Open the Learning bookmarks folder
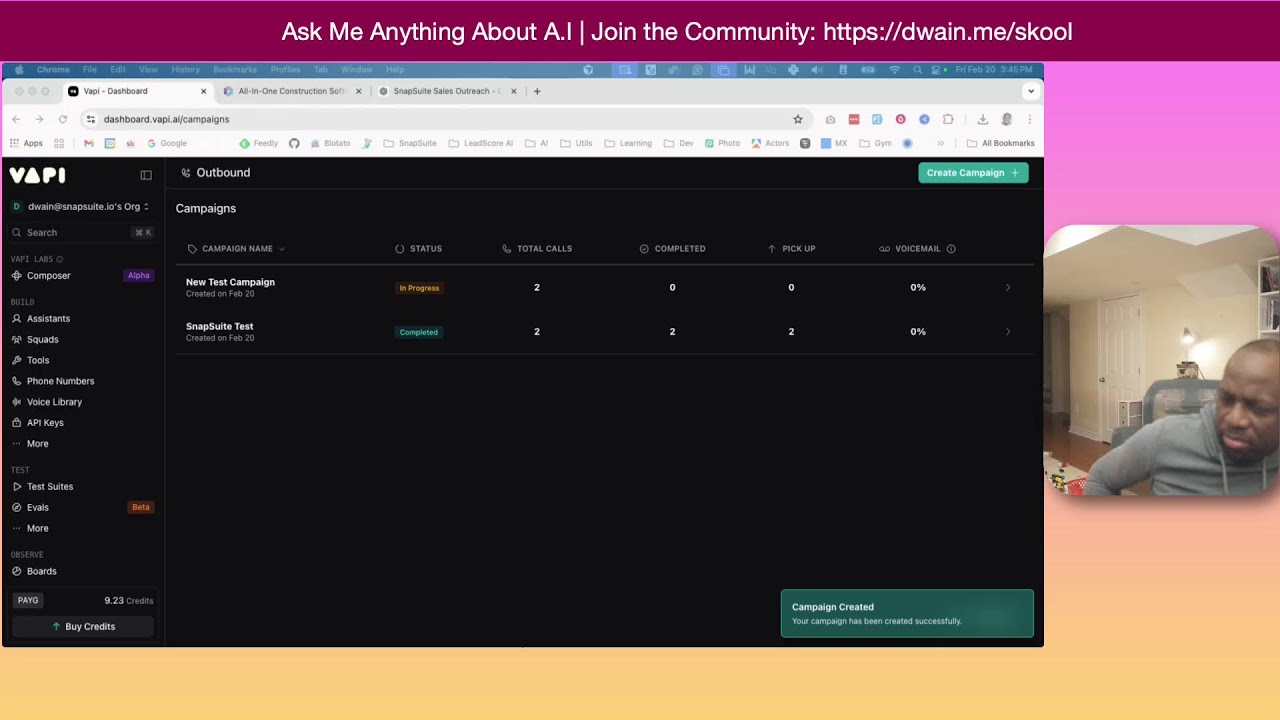Image resolution: width=1280 pixels, height=720 pixels. (628, 143)
